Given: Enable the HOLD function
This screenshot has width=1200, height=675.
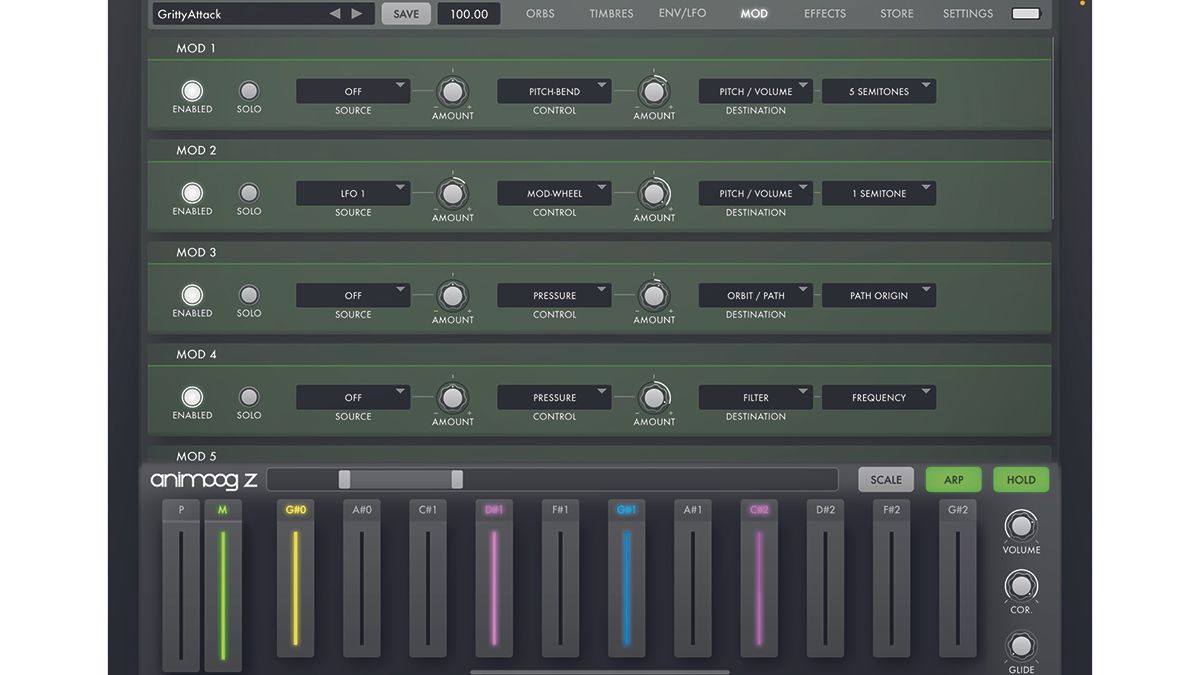Looking at the screenshot, I should (x=1020, y=479).
